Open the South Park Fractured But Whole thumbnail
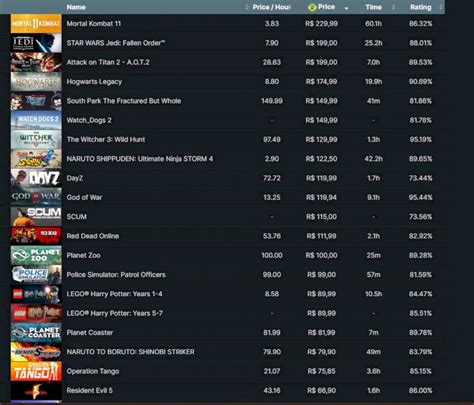Viewport: 474px width, 405px height. tap(36, 101)
